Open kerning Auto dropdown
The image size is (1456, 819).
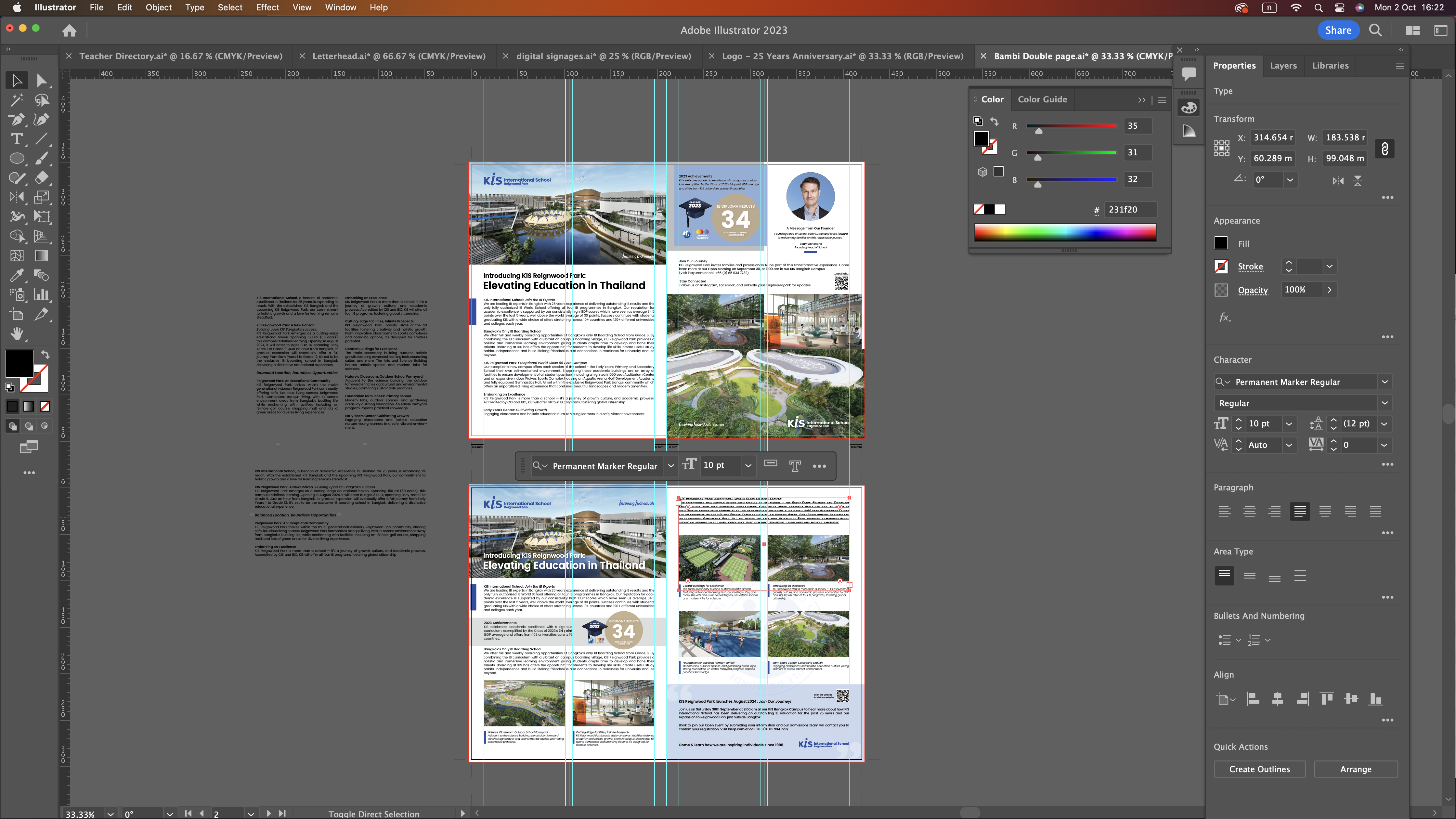[x=1289, y=445]
